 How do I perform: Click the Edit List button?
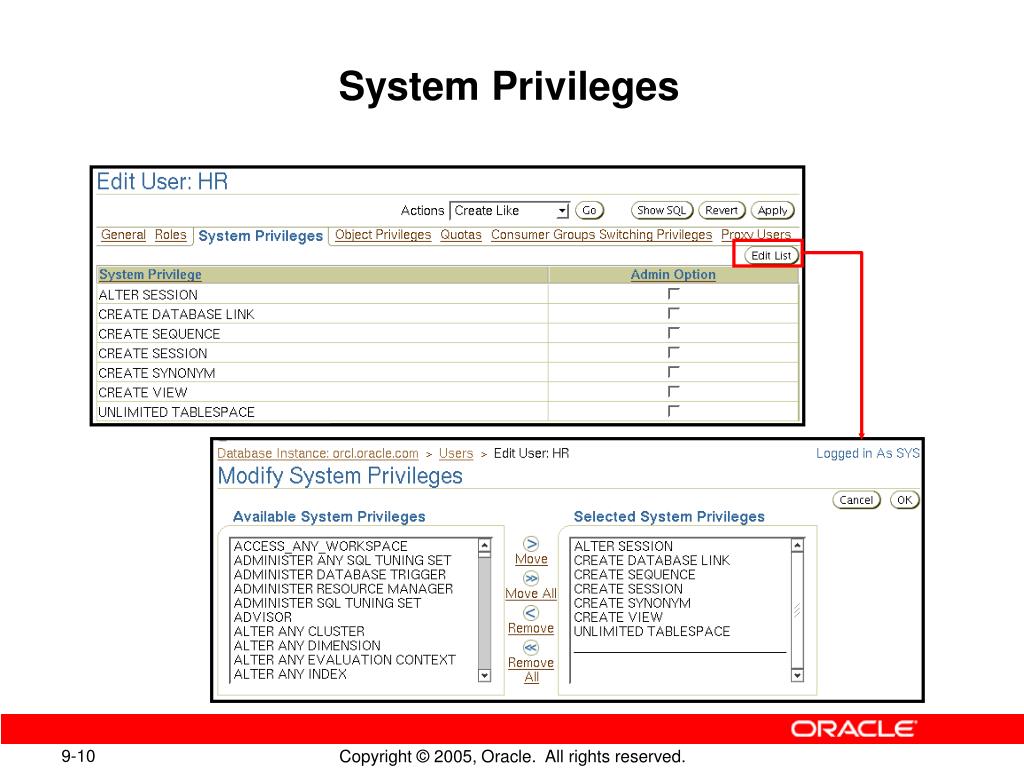(771, 255)
